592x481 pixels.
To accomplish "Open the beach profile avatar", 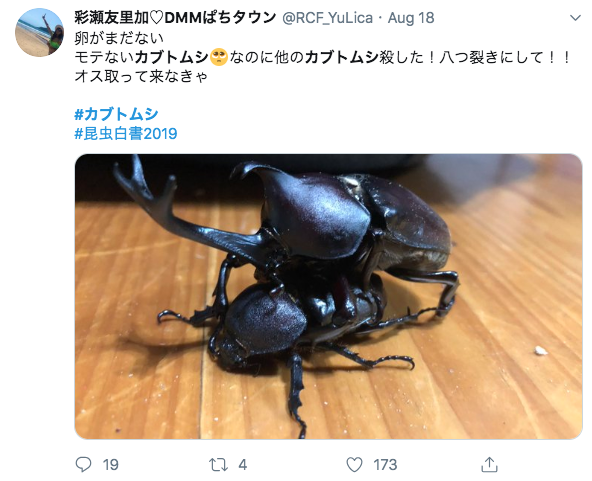I will [x=39, y=32].
